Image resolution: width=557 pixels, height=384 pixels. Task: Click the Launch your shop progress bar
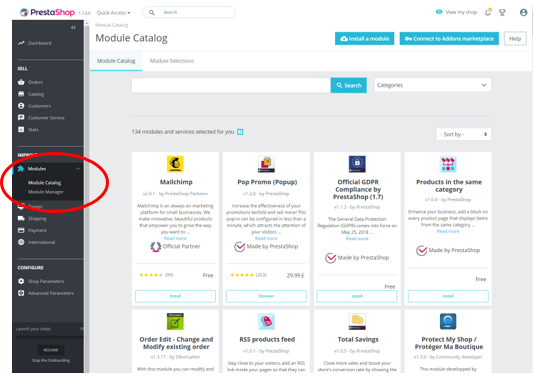tap(49, 336)
